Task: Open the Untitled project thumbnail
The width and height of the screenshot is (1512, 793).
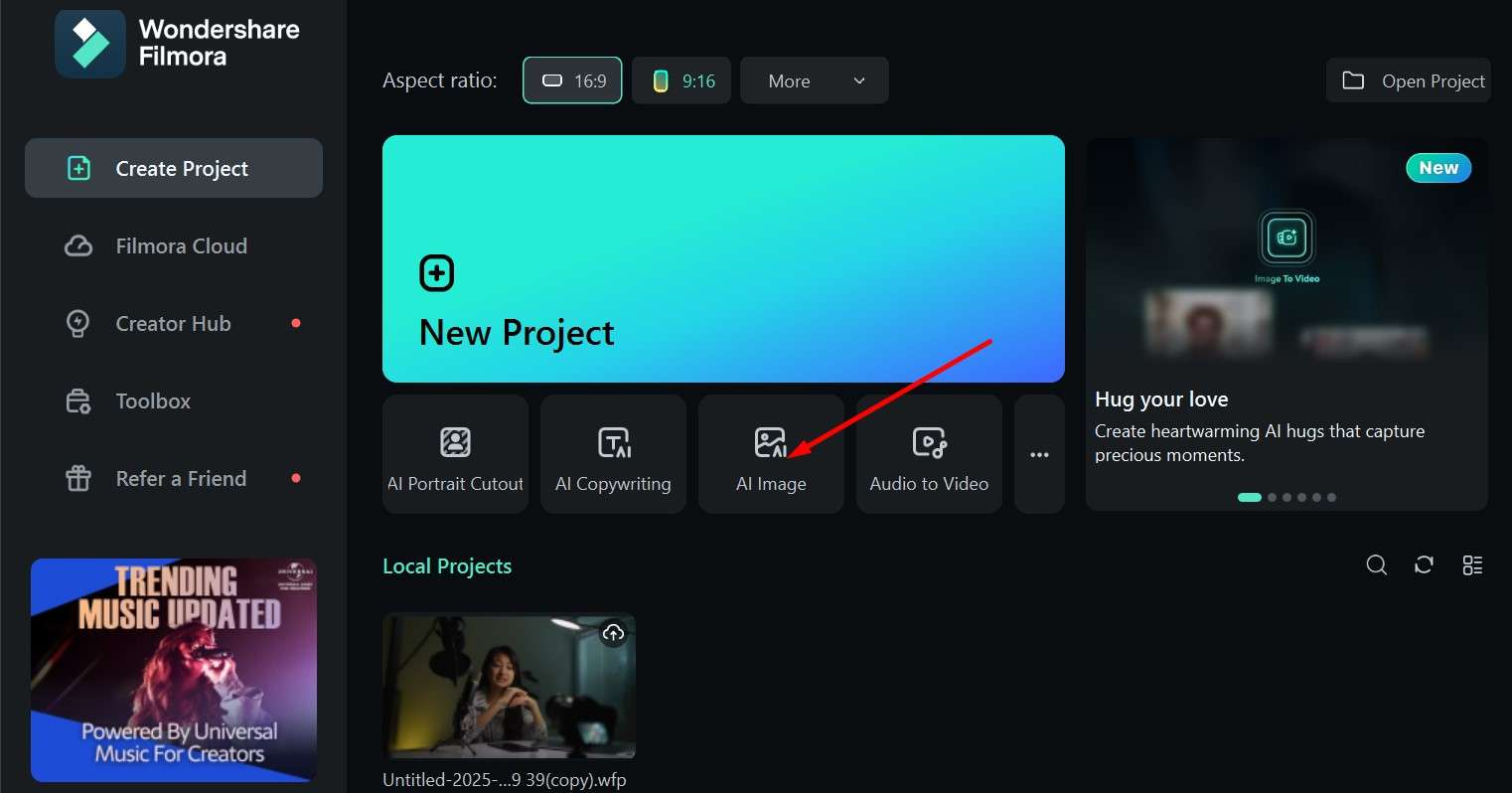Action: tap(509, 687)
